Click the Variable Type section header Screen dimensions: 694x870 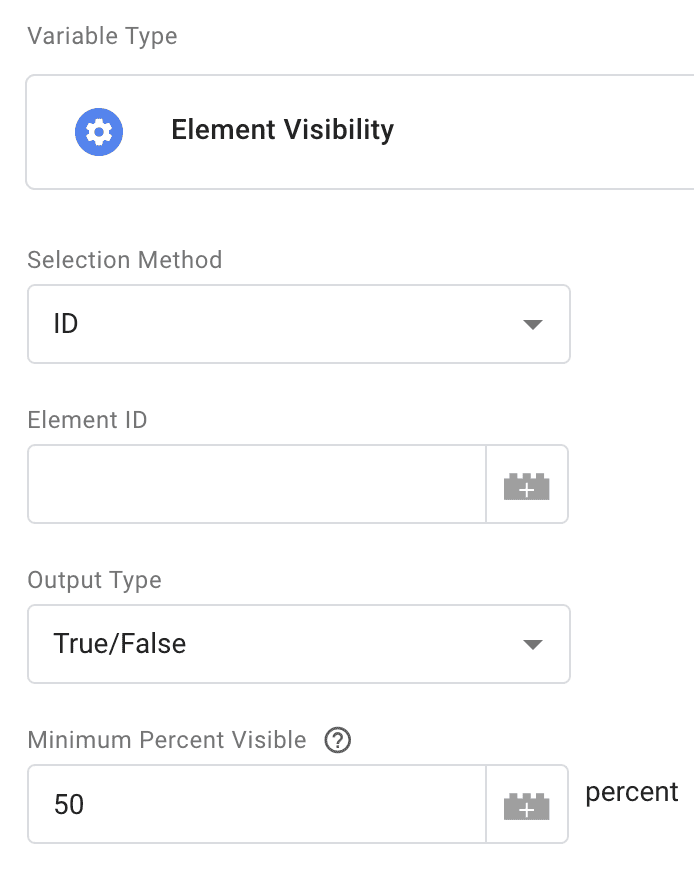point(101,36)
